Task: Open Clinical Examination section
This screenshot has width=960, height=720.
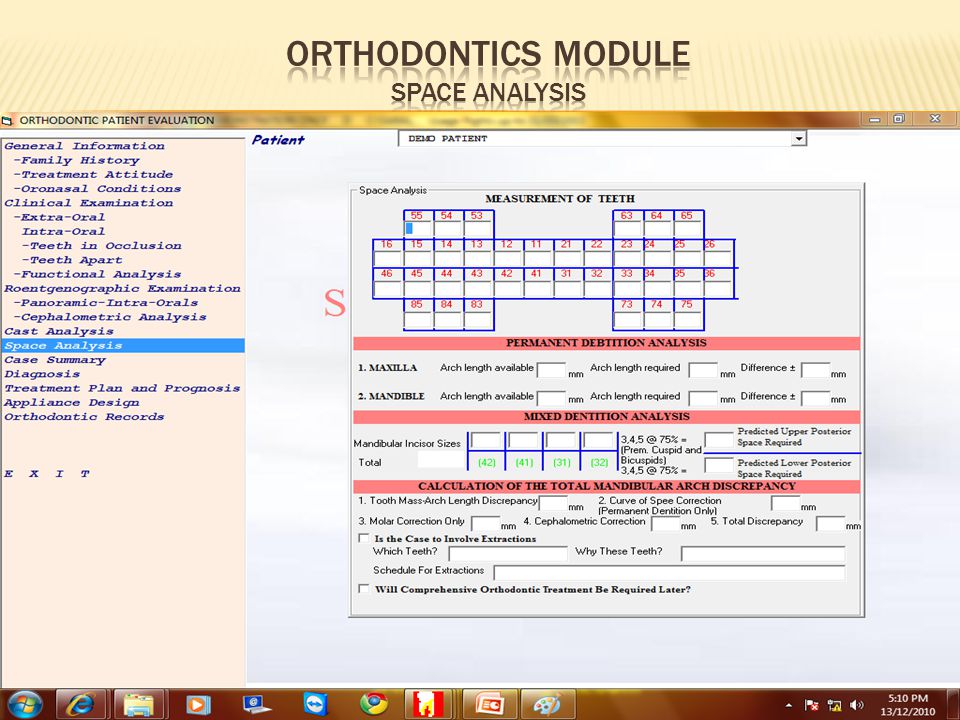Action: [89, 203]
